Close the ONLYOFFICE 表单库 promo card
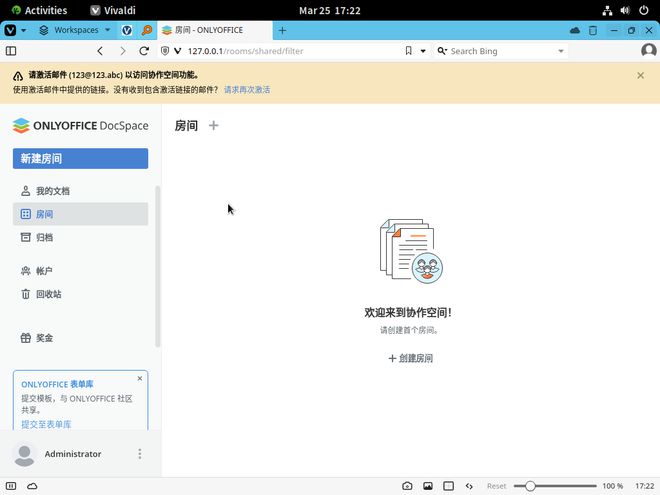Screen dimensions: 660x495 tap(139, 379)
